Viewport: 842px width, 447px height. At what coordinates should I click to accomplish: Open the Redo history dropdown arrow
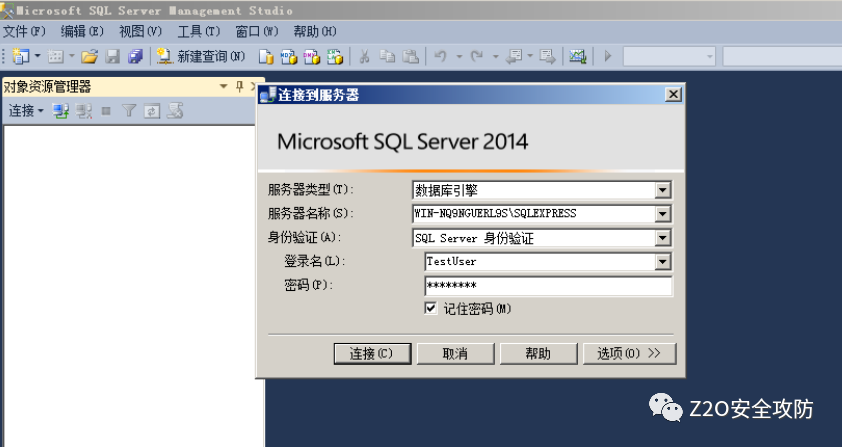pyautogui.click(x=495, y=56)
